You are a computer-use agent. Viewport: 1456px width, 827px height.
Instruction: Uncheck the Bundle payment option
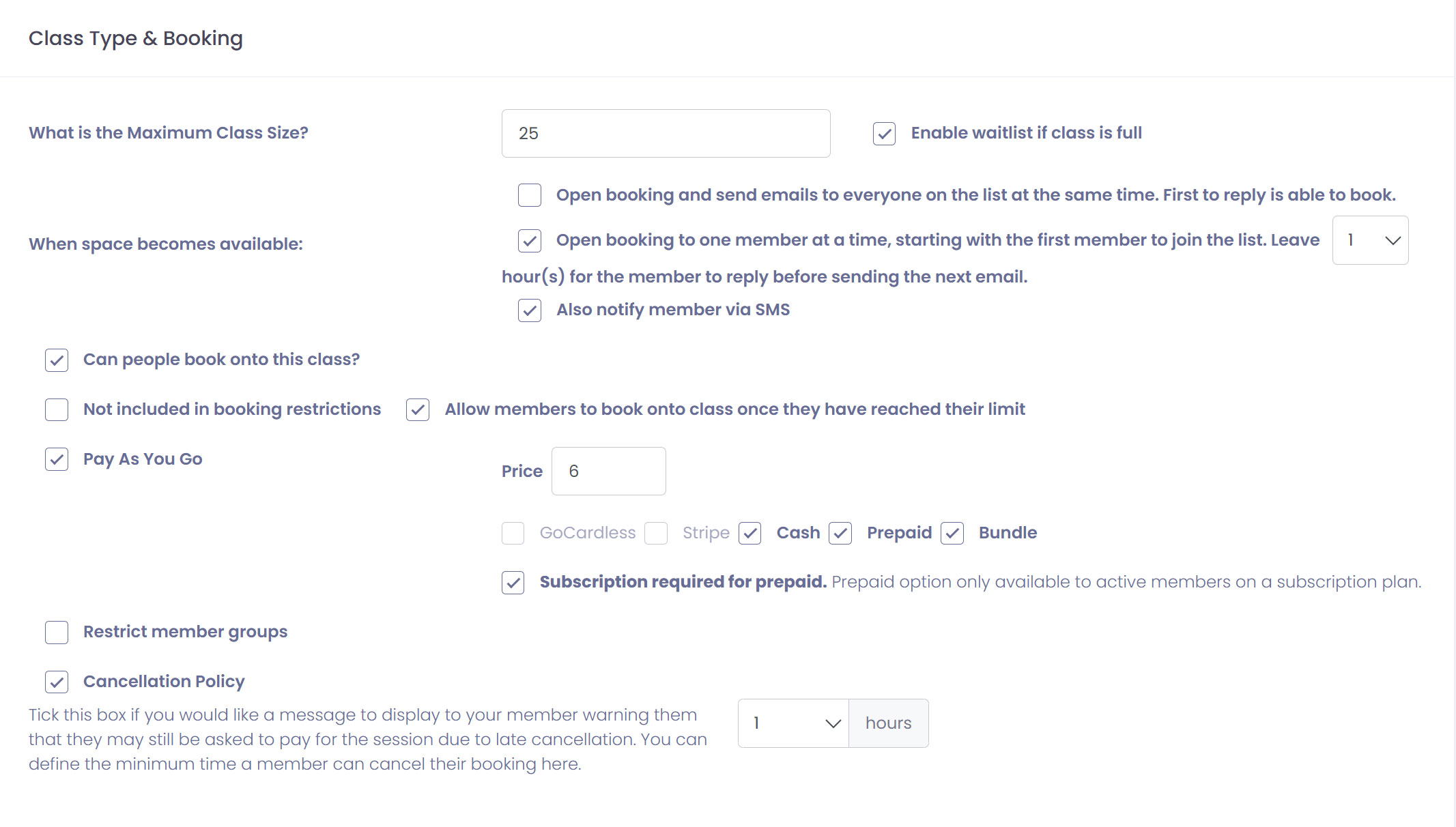[x=952, y=533]
